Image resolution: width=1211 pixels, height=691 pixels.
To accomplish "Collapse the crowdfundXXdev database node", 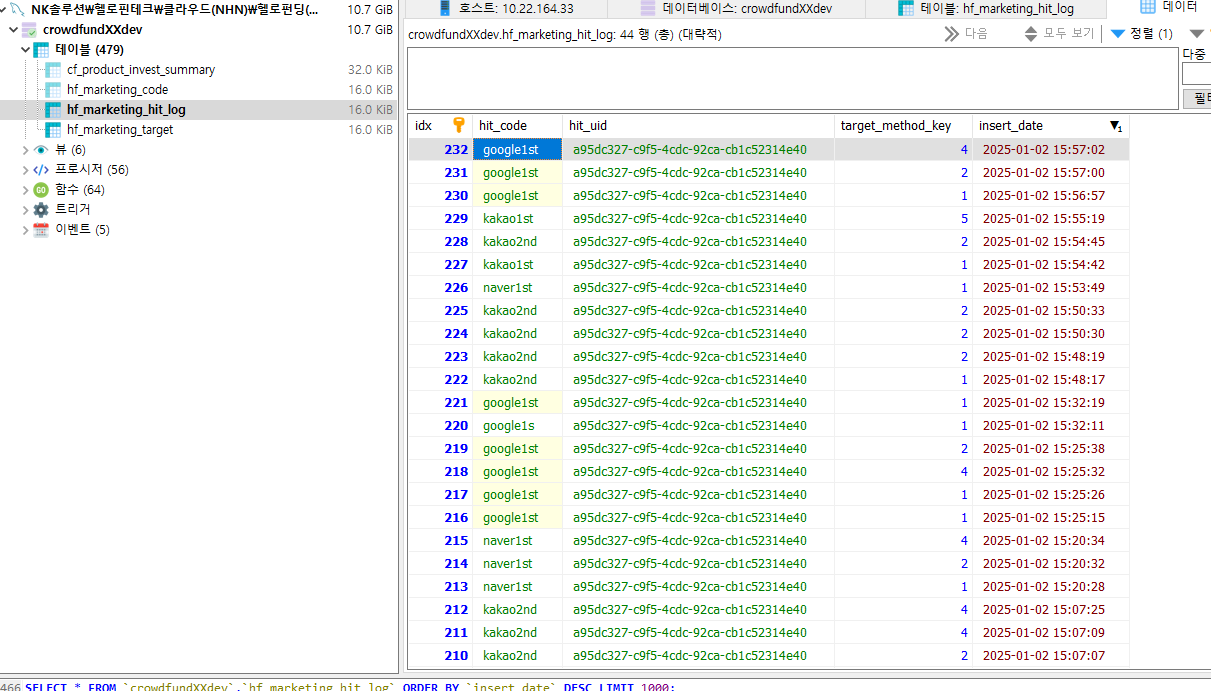I will coord(13,30).
